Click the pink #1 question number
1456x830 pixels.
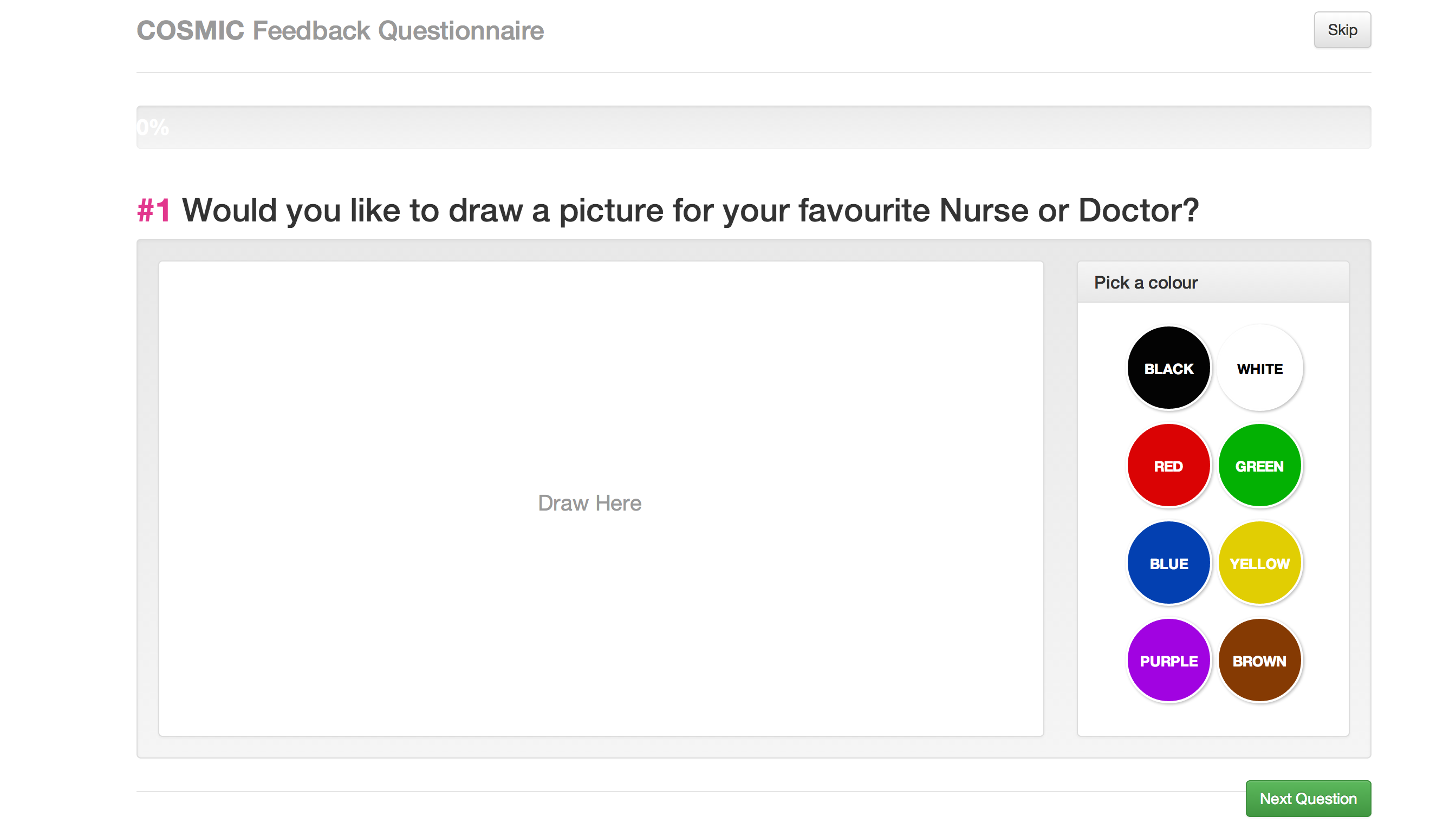coord(153,211)
